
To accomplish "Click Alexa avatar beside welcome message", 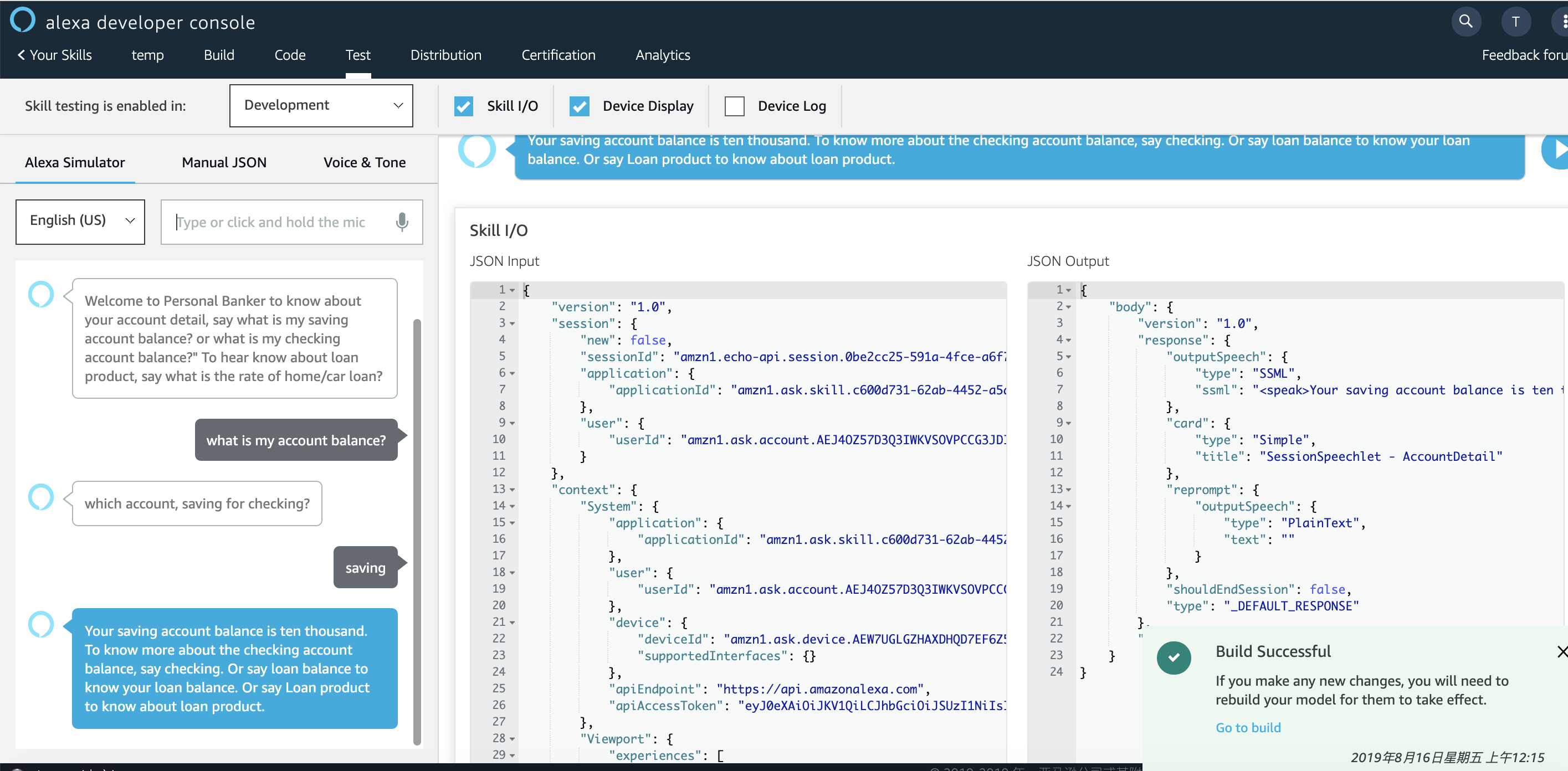I will point(42,294).
